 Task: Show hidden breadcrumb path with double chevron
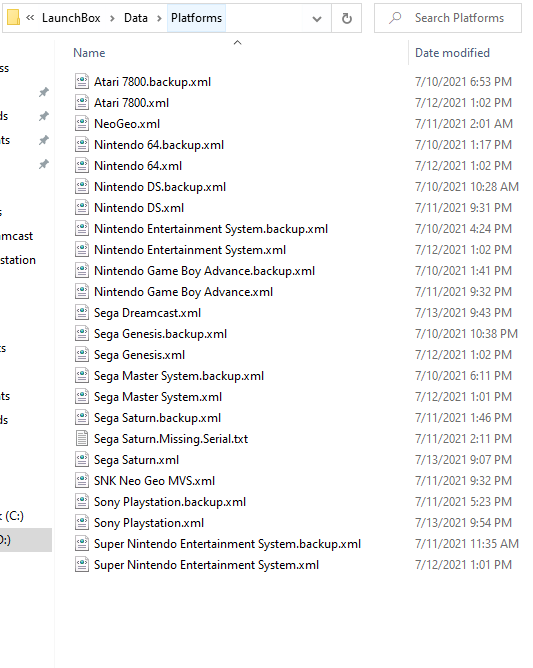coord(30,17)
